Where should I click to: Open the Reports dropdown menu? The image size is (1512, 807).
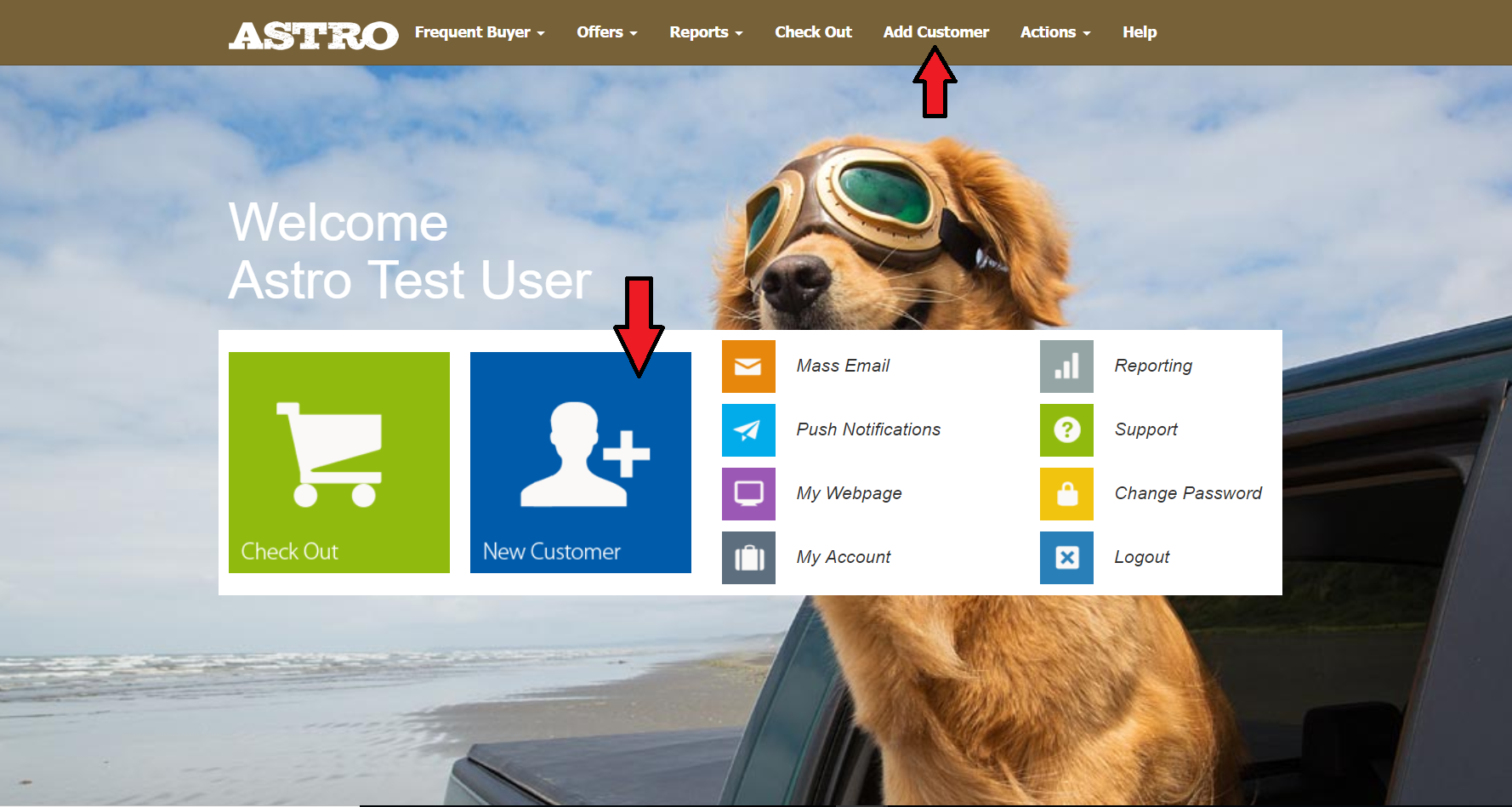(x=706, y=32)
